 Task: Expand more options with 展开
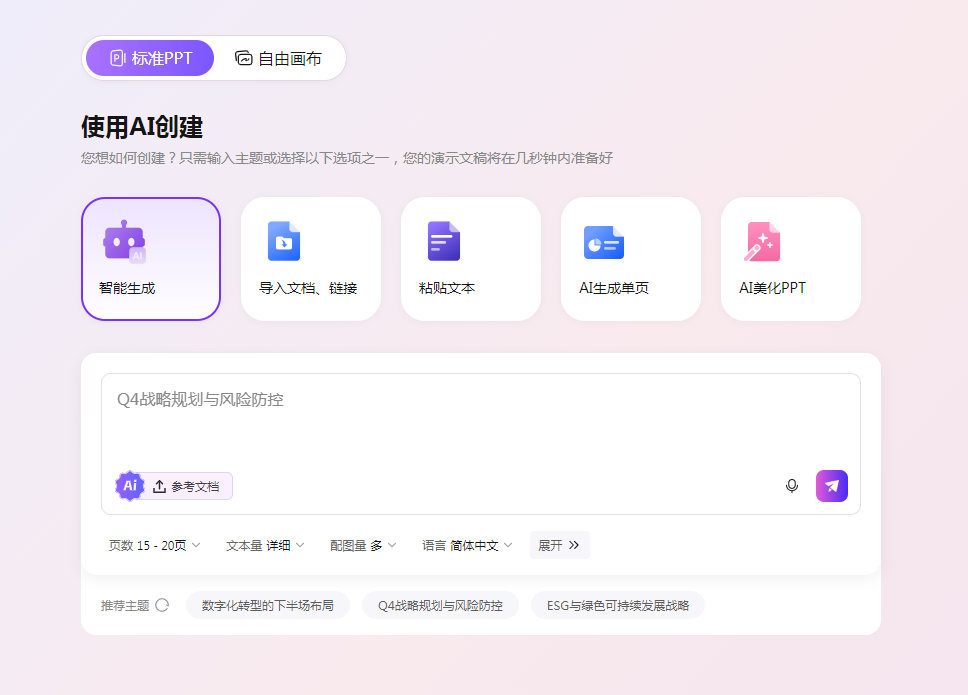(559, 545)
